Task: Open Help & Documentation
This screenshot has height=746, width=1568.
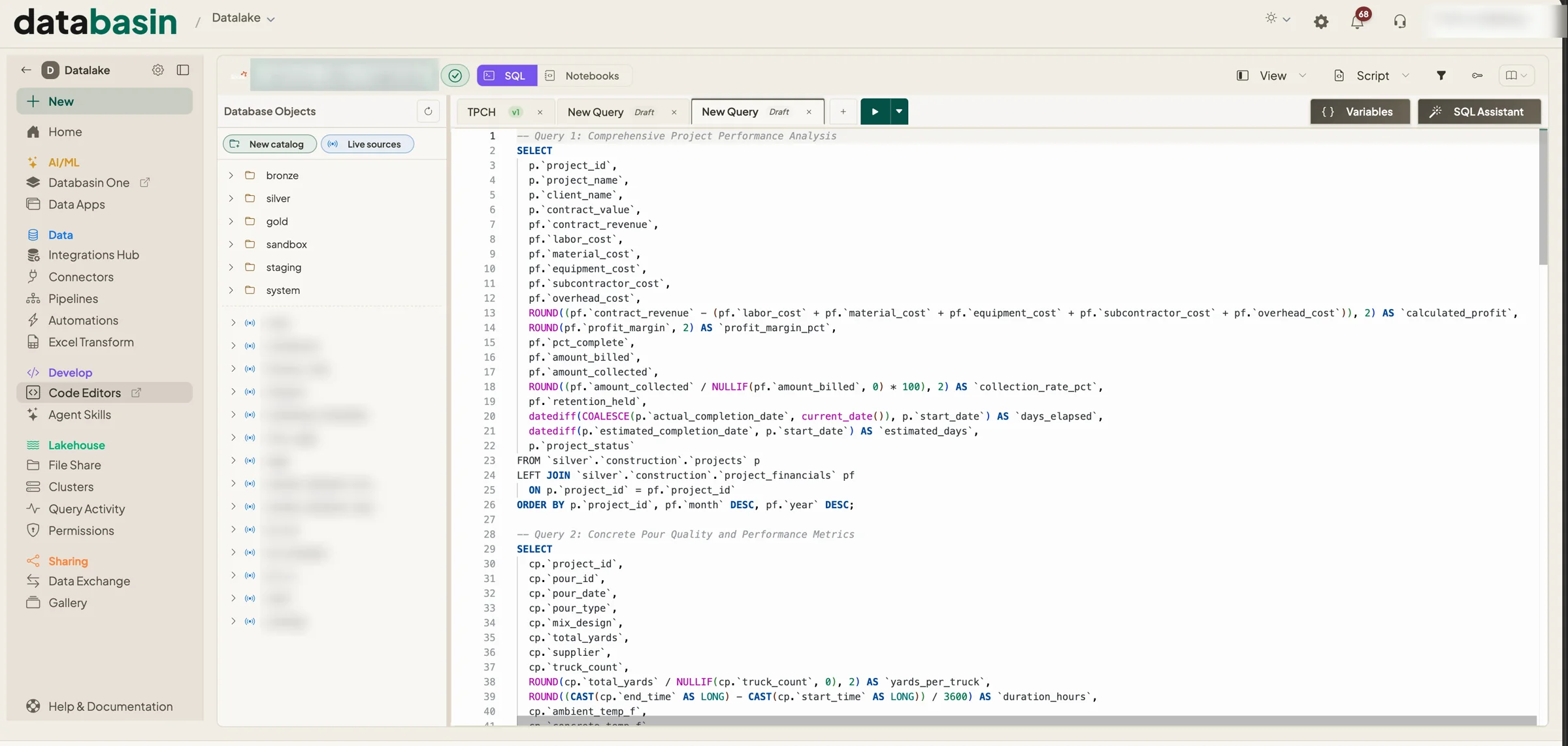Action: [x=110, y=707]
